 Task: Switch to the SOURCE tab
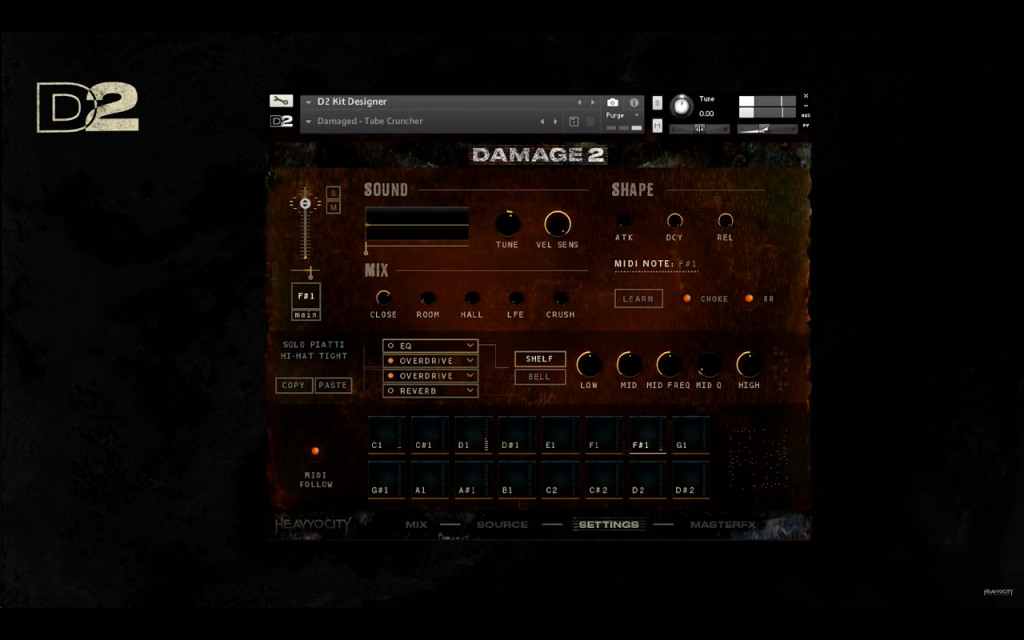[502, 524]
